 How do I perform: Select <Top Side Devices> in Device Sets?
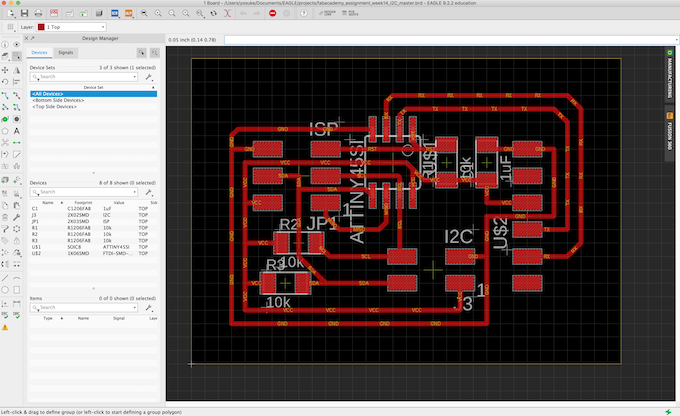(x=55, y=106)
